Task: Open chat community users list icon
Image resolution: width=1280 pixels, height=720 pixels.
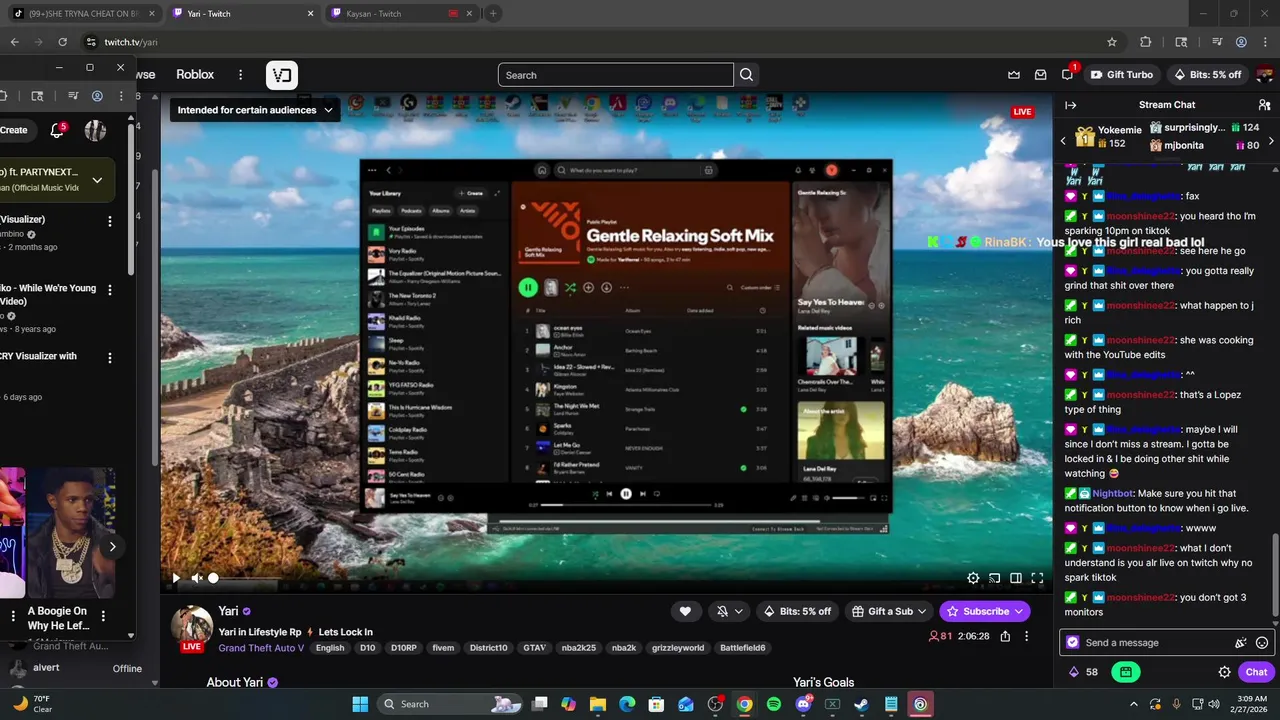Action: point(1264,105)
